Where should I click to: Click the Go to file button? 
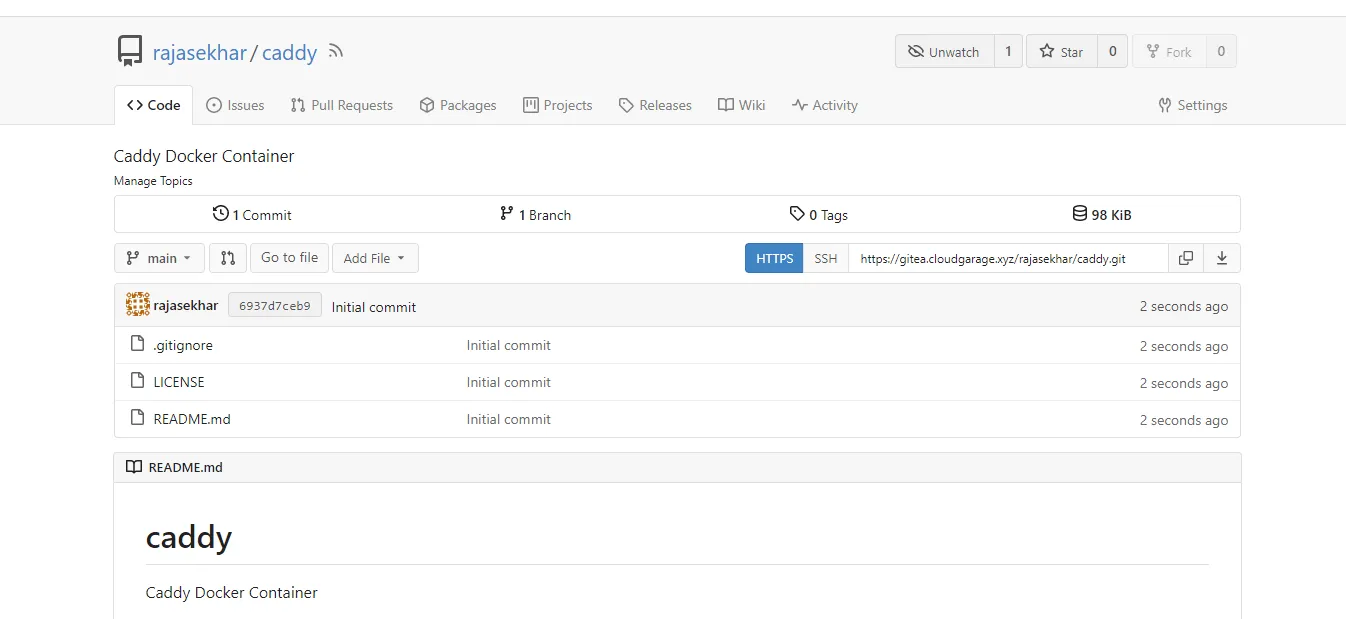click(289, 258)
